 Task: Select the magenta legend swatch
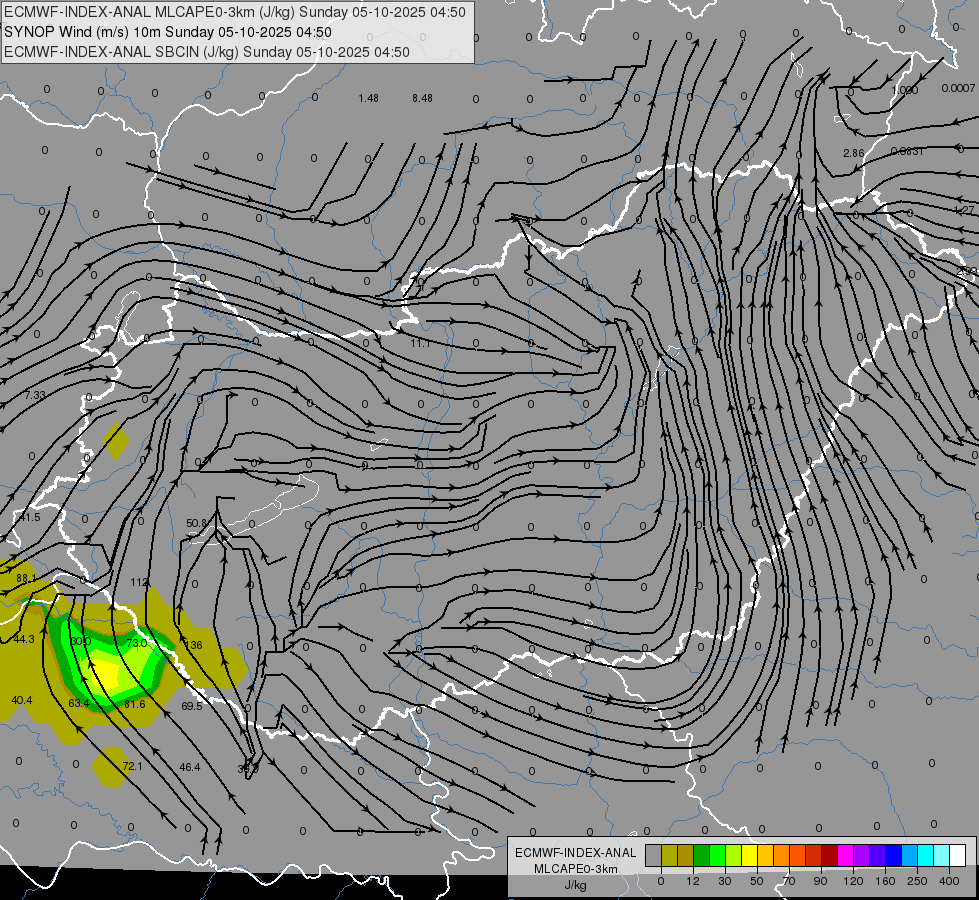[845, 856]
